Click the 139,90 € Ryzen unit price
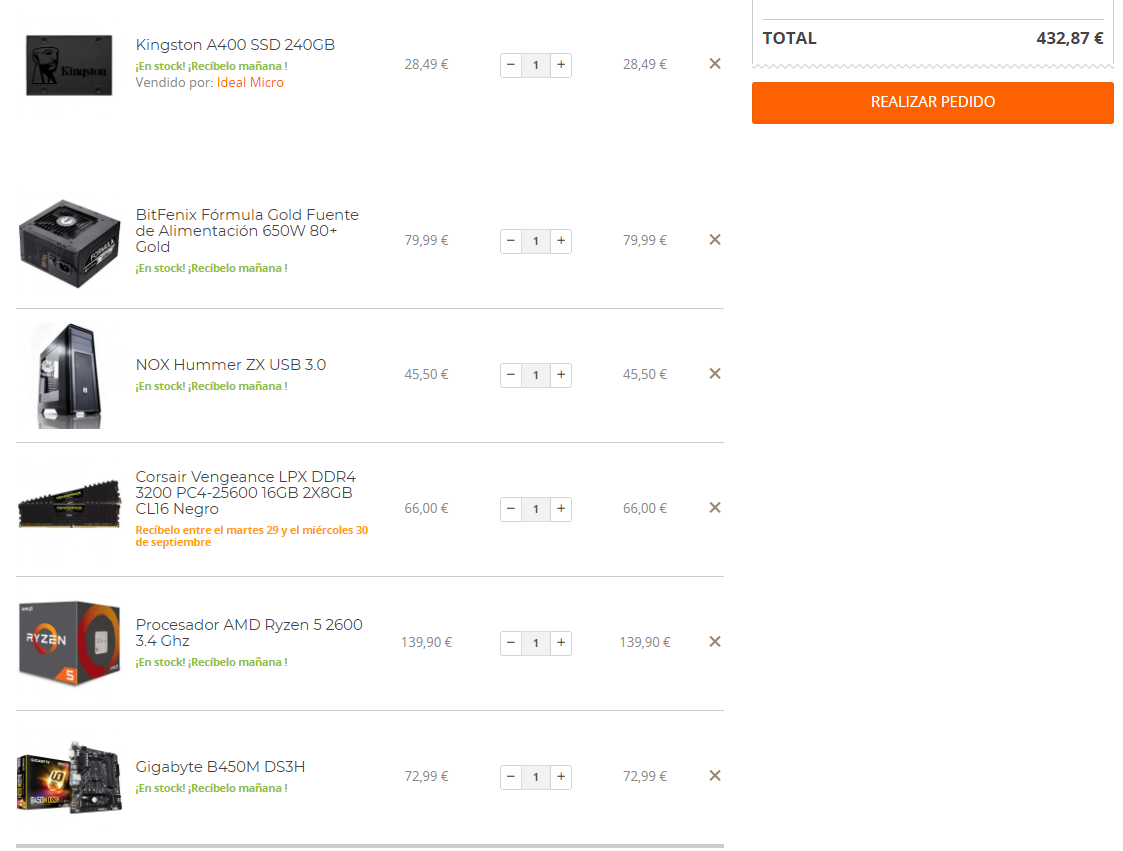 426,643
